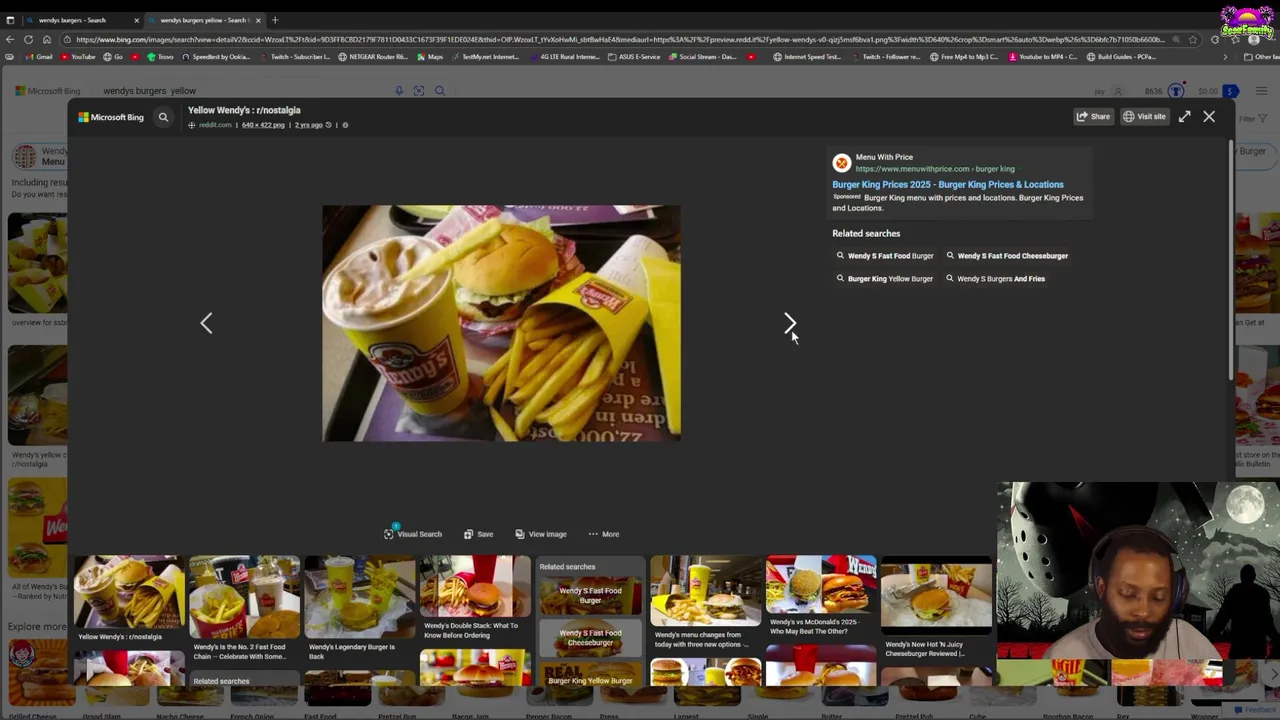This screenshot has height=720, width=1280.
Task: Open the Bing hamburger menu
Action: click(x=1261, y=91)
